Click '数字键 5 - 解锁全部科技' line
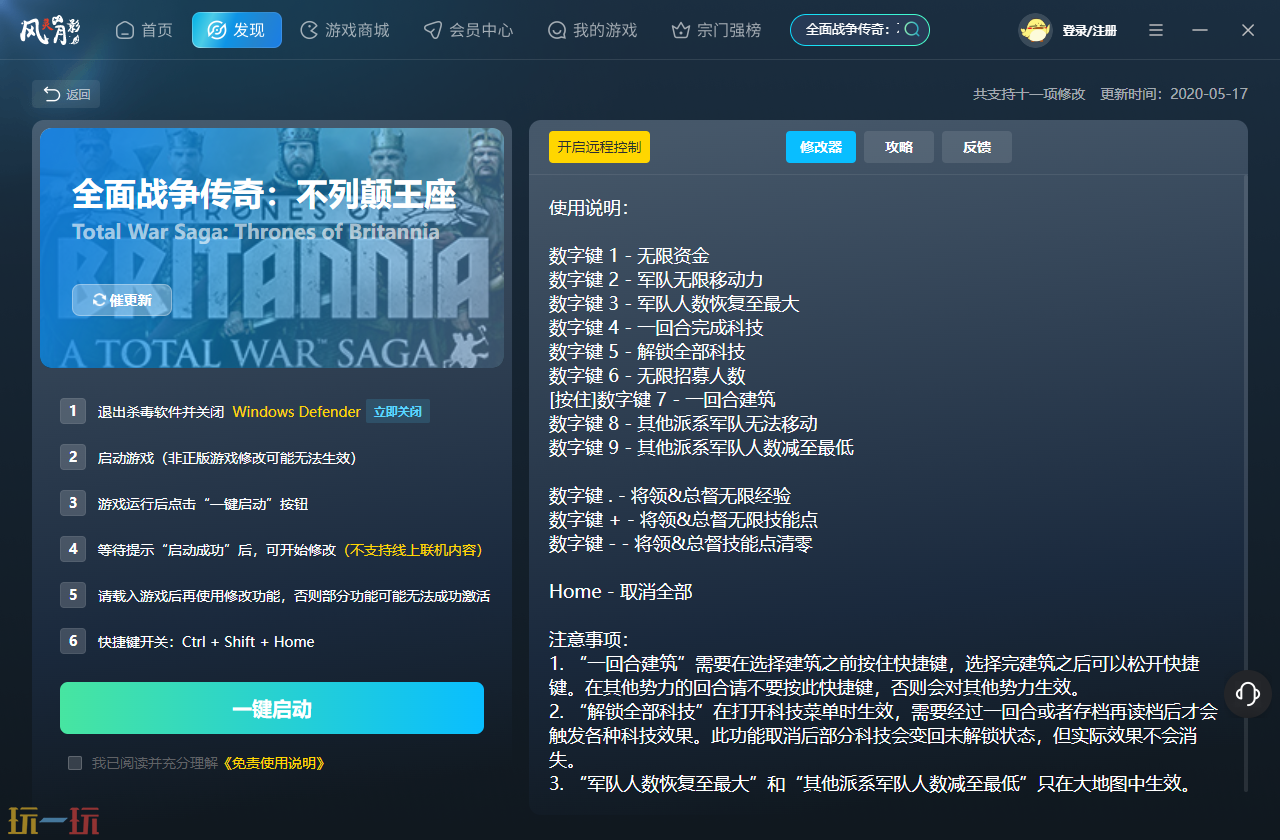This screenshot has height=840, width=1280. pyautogui.click(x=647, y=352)
